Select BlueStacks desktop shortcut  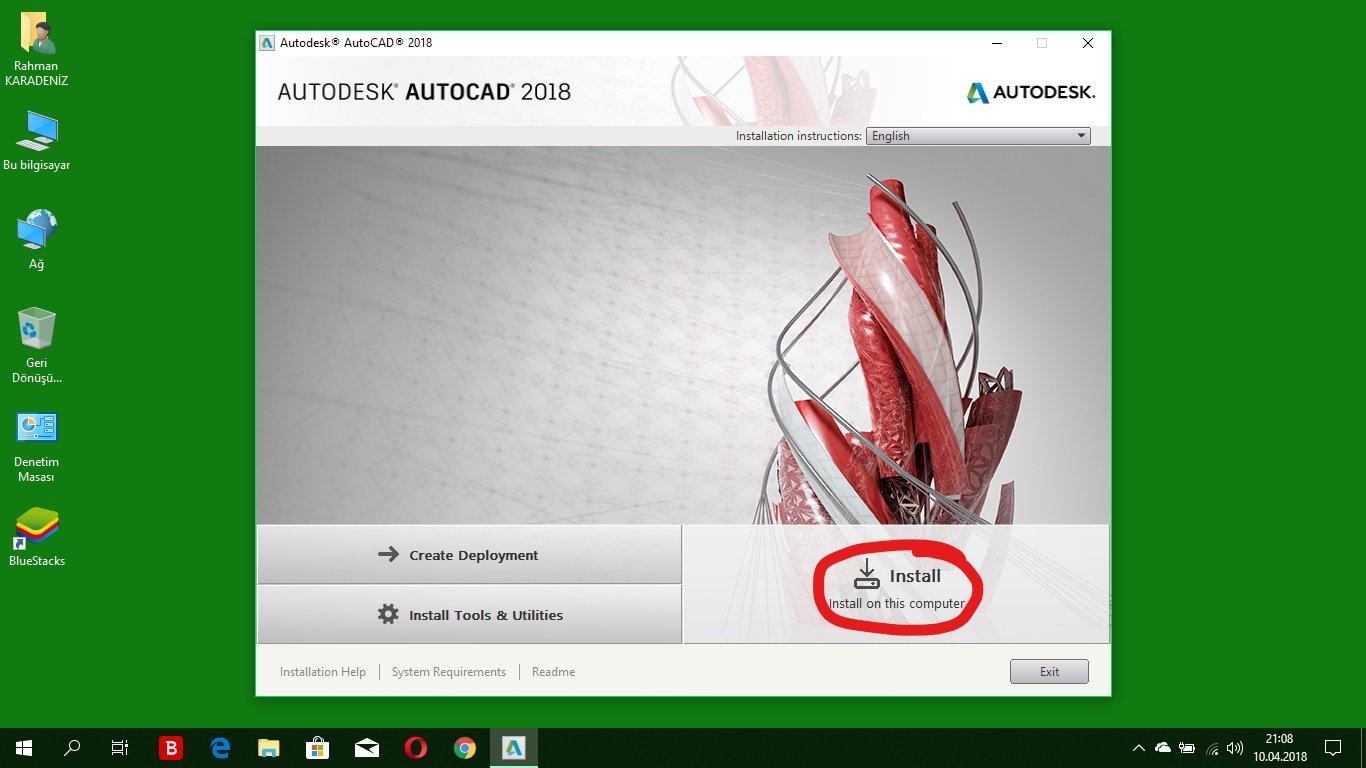[x=37, y=537]
